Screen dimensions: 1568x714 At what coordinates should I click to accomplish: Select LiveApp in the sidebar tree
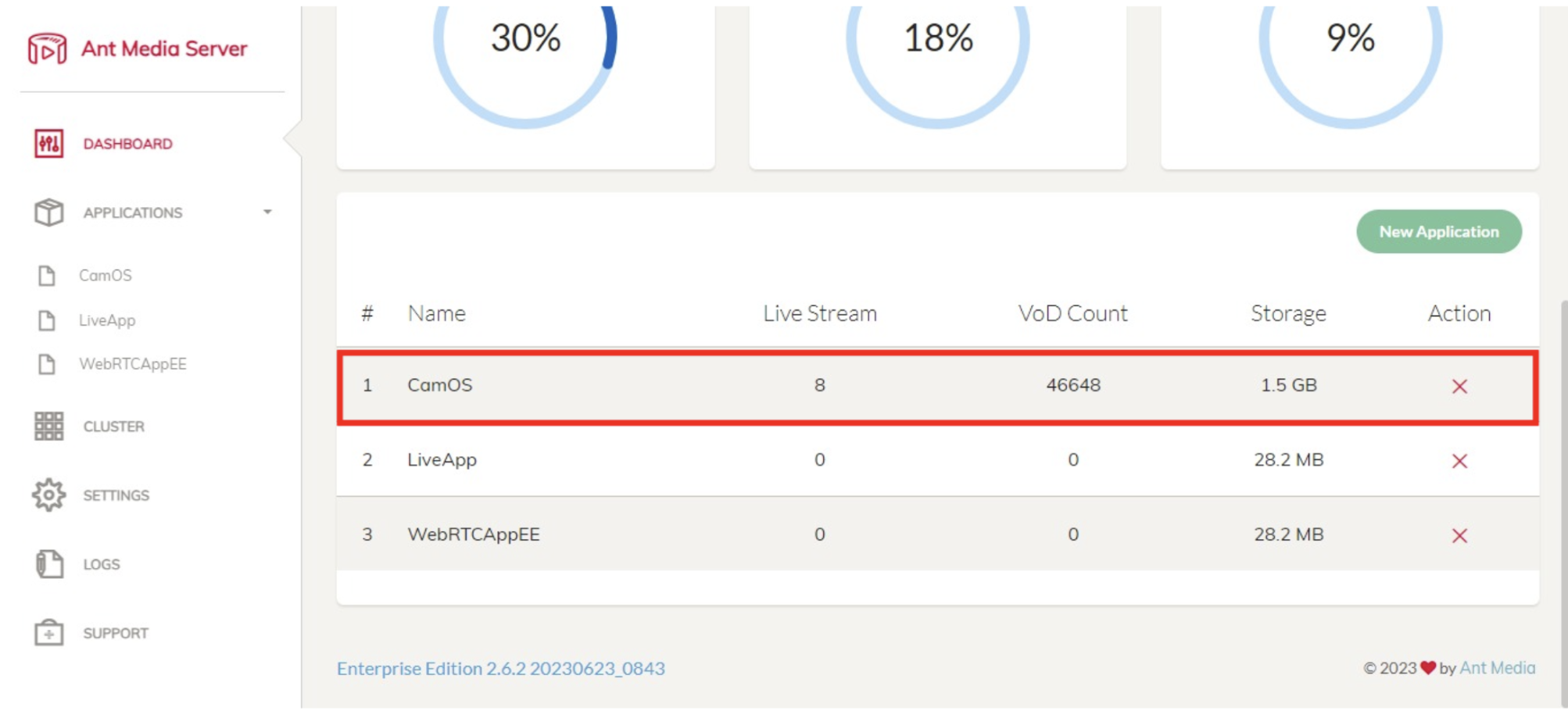107,320
